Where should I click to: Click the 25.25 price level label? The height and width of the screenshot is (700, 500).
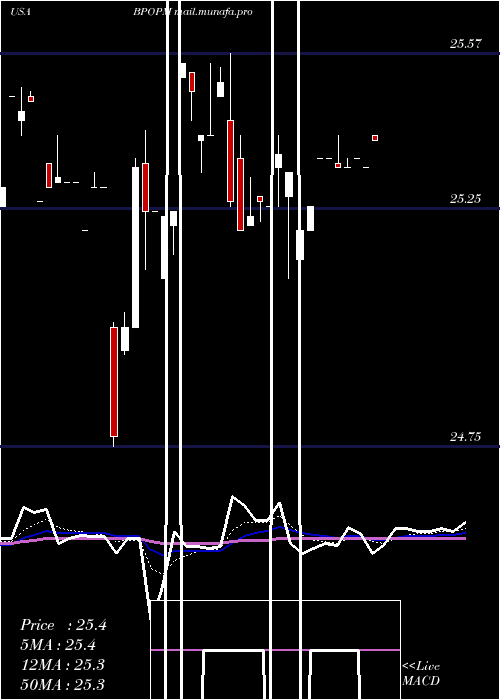coord(465,199)
